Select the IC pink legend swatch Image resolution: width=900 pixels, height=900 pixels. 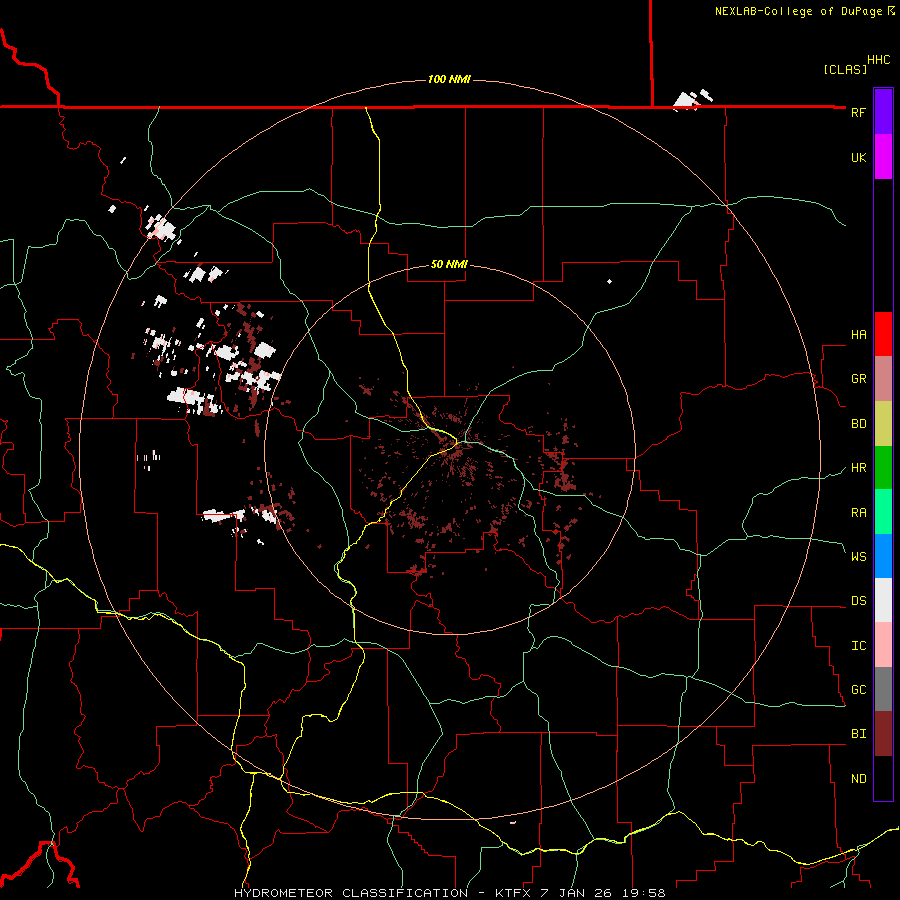[883, 645]
